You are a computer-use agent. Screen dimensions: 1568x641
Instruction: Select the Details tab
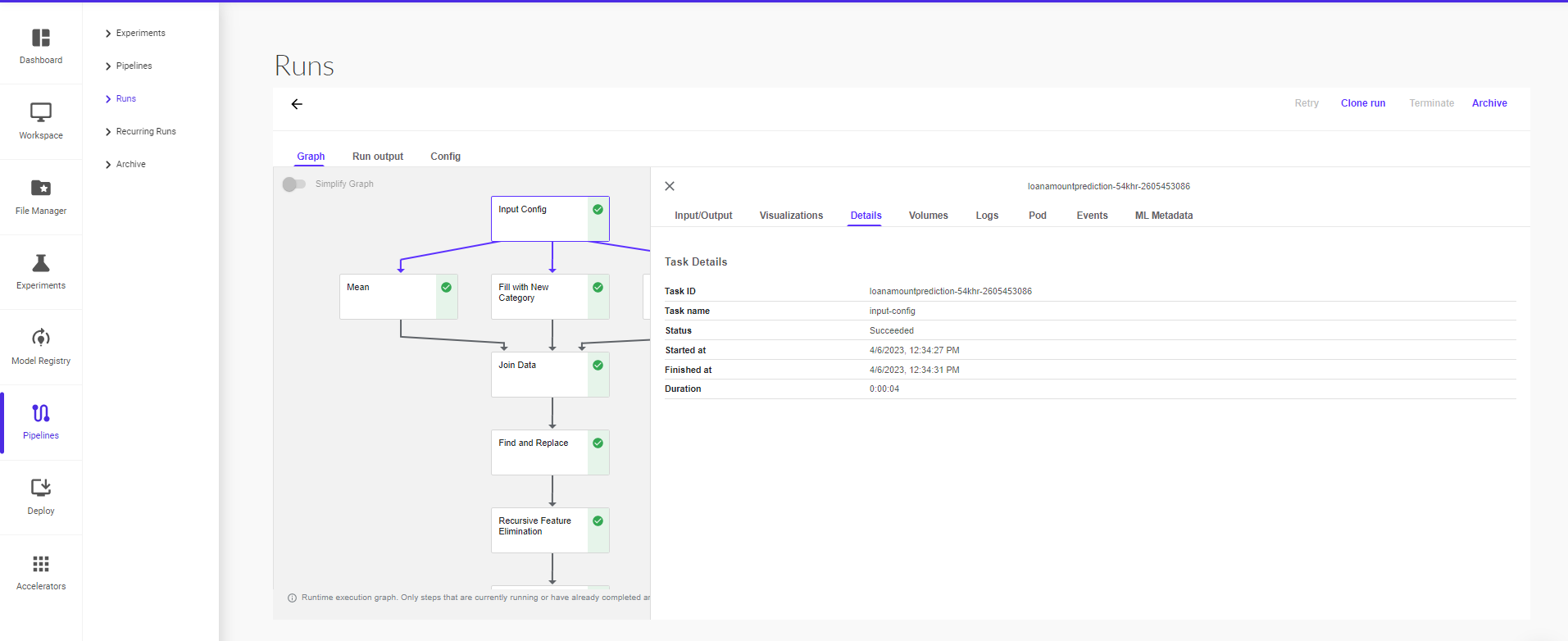866,216
